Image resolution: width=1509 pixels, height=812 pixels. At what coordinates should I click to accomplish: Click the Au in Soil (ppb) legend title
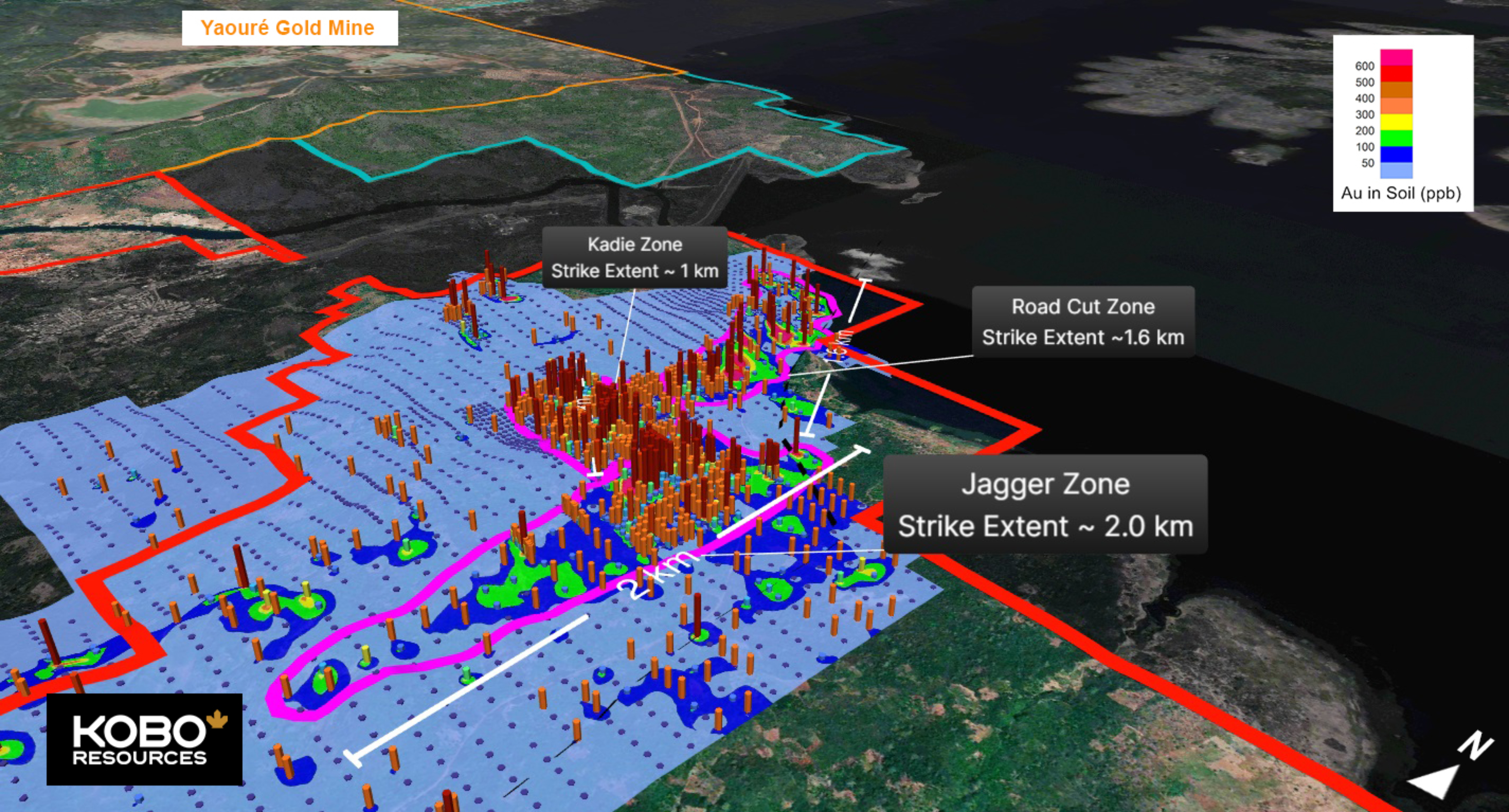1401,193
